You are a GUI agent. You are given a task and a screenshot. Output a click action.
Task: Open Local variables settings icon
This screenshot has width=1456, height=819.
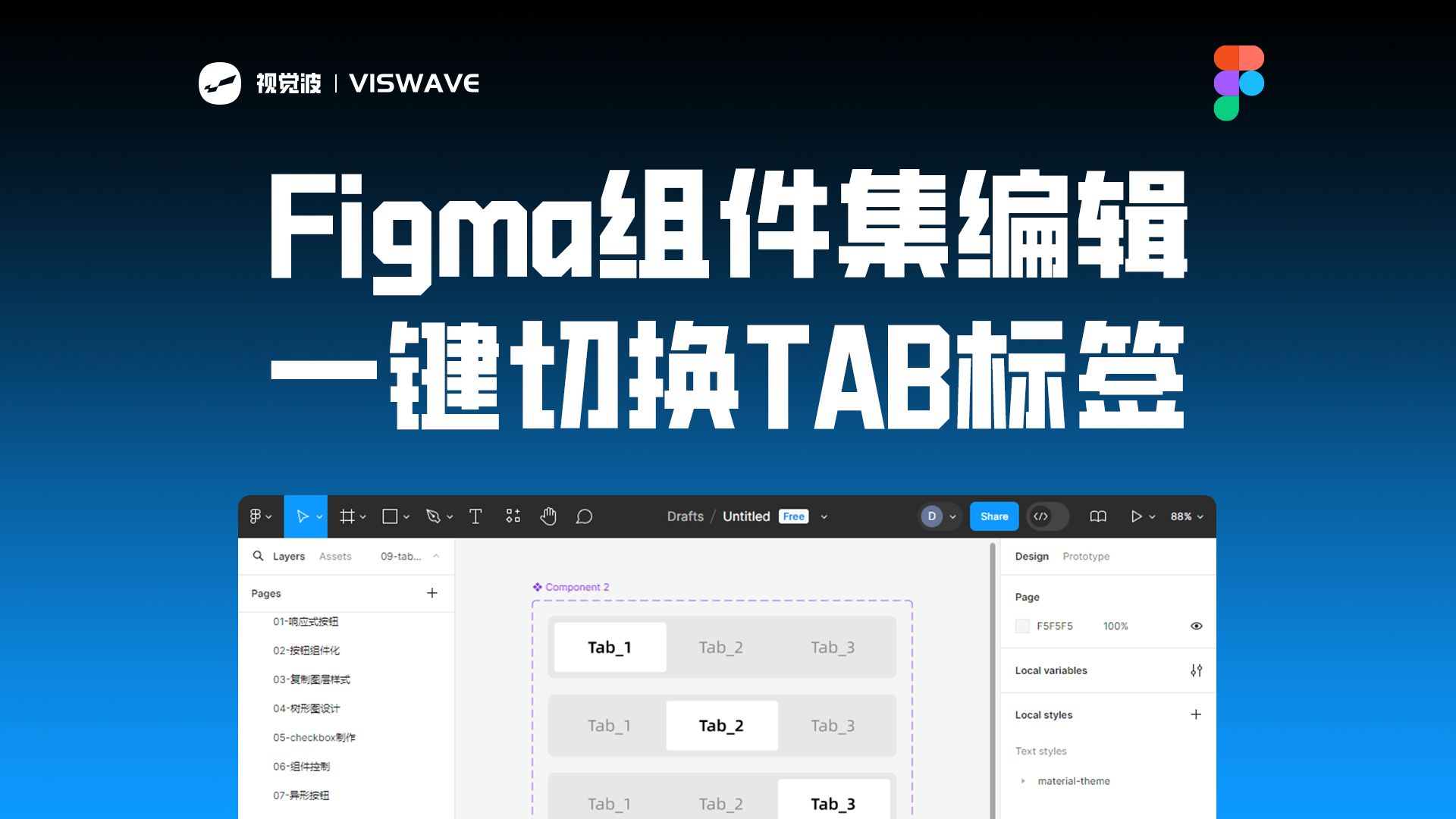click(x=1196, y=670)
